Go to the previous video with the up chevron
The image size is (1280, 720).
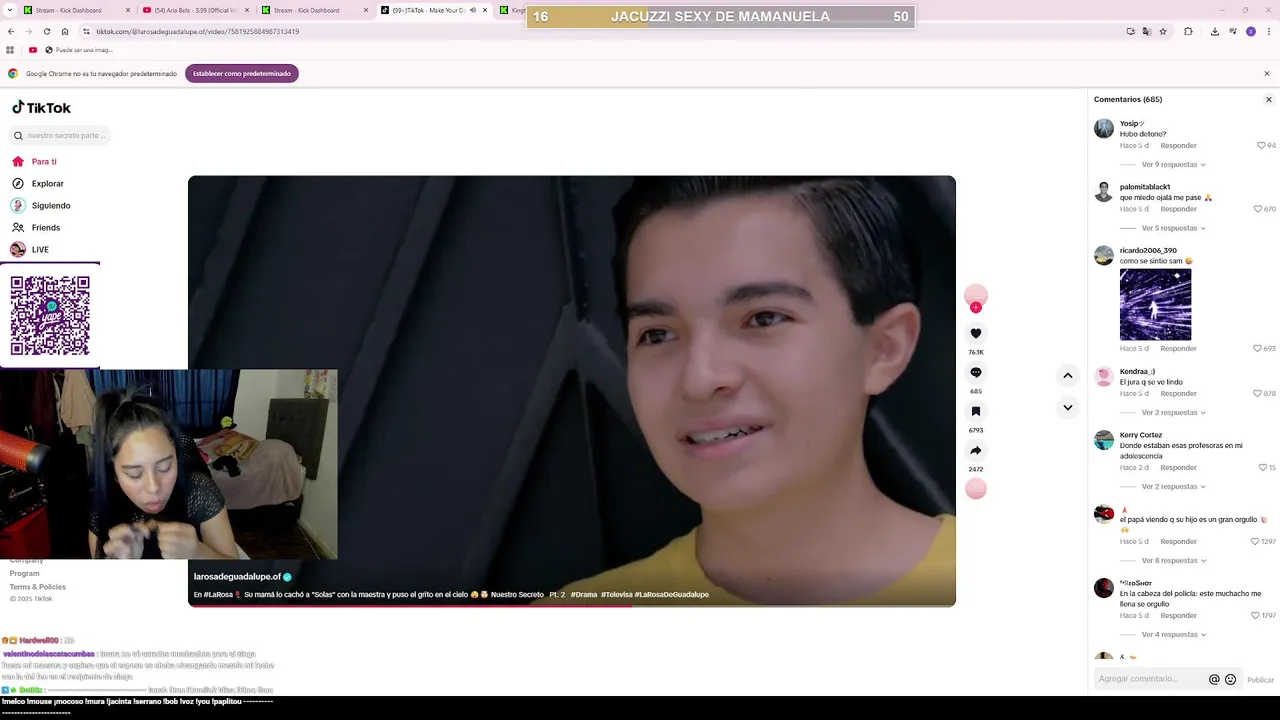pos(1068,376)
